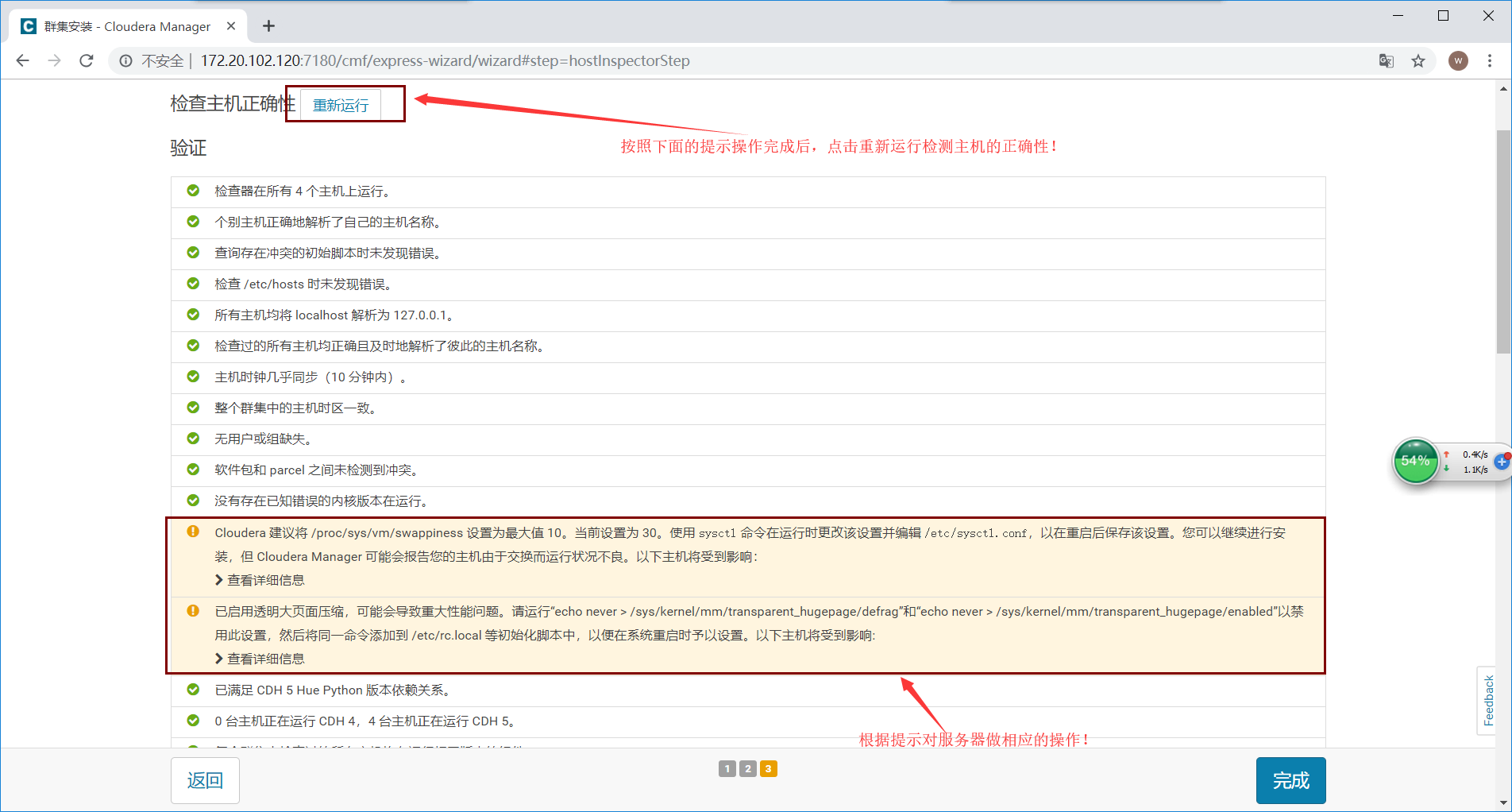
Task: Click the green check beside 个别主机正确地解析了自己的主机名称
Action: pyautogui.click(x=193, y=222)
